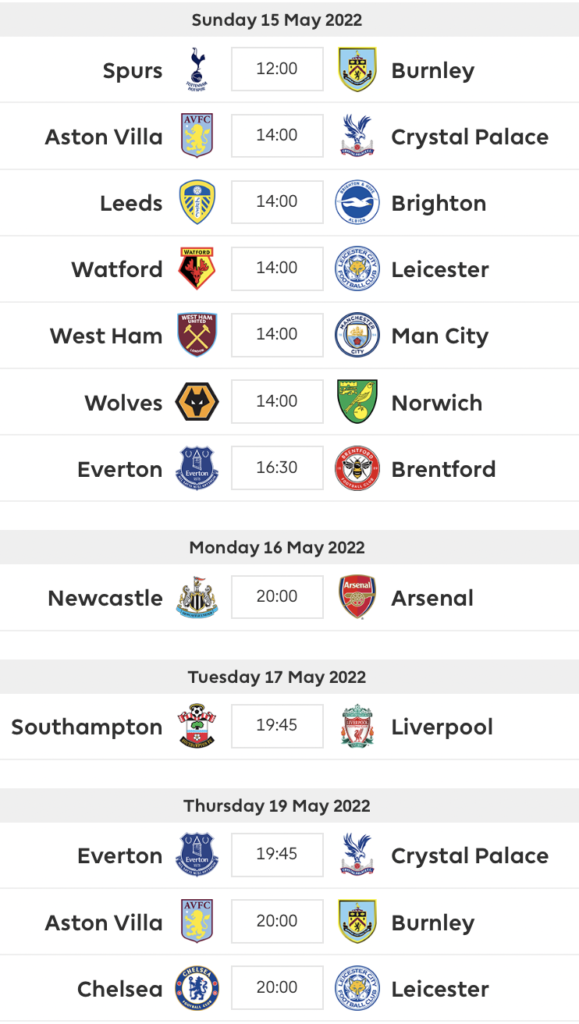This screenshot has height=1024, width=579.
Task: Click the Norwich canary crest
Action: tap(358, 401)
